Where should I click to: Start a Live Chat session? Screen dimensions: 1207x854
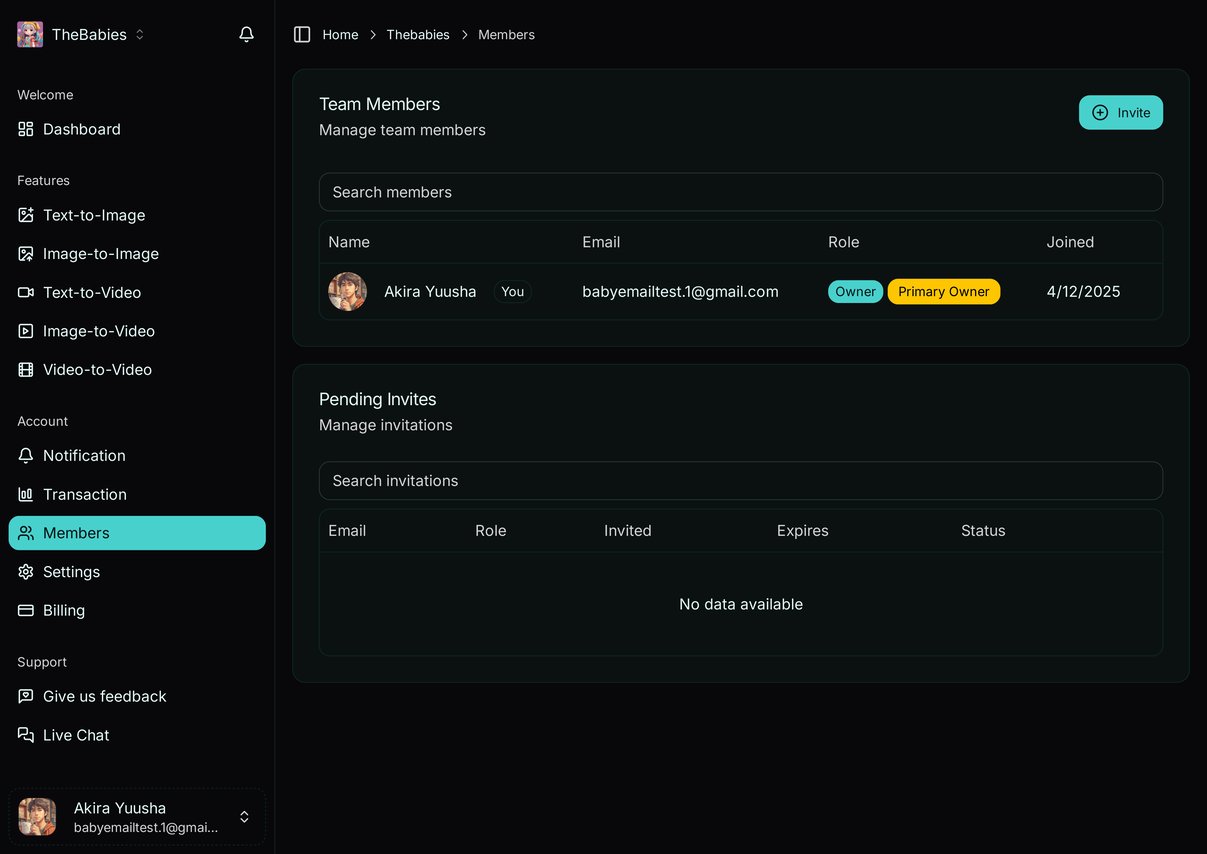click(x=76, y=735)
